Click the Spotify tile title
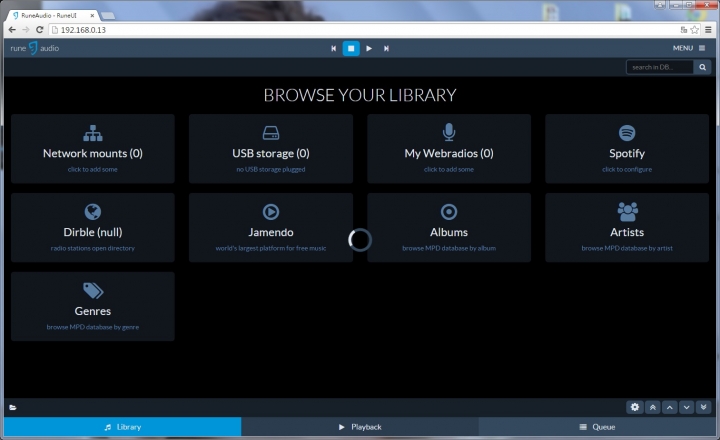Image resolution: width=720 pixels, height=440 pixels. click(627, 153)
